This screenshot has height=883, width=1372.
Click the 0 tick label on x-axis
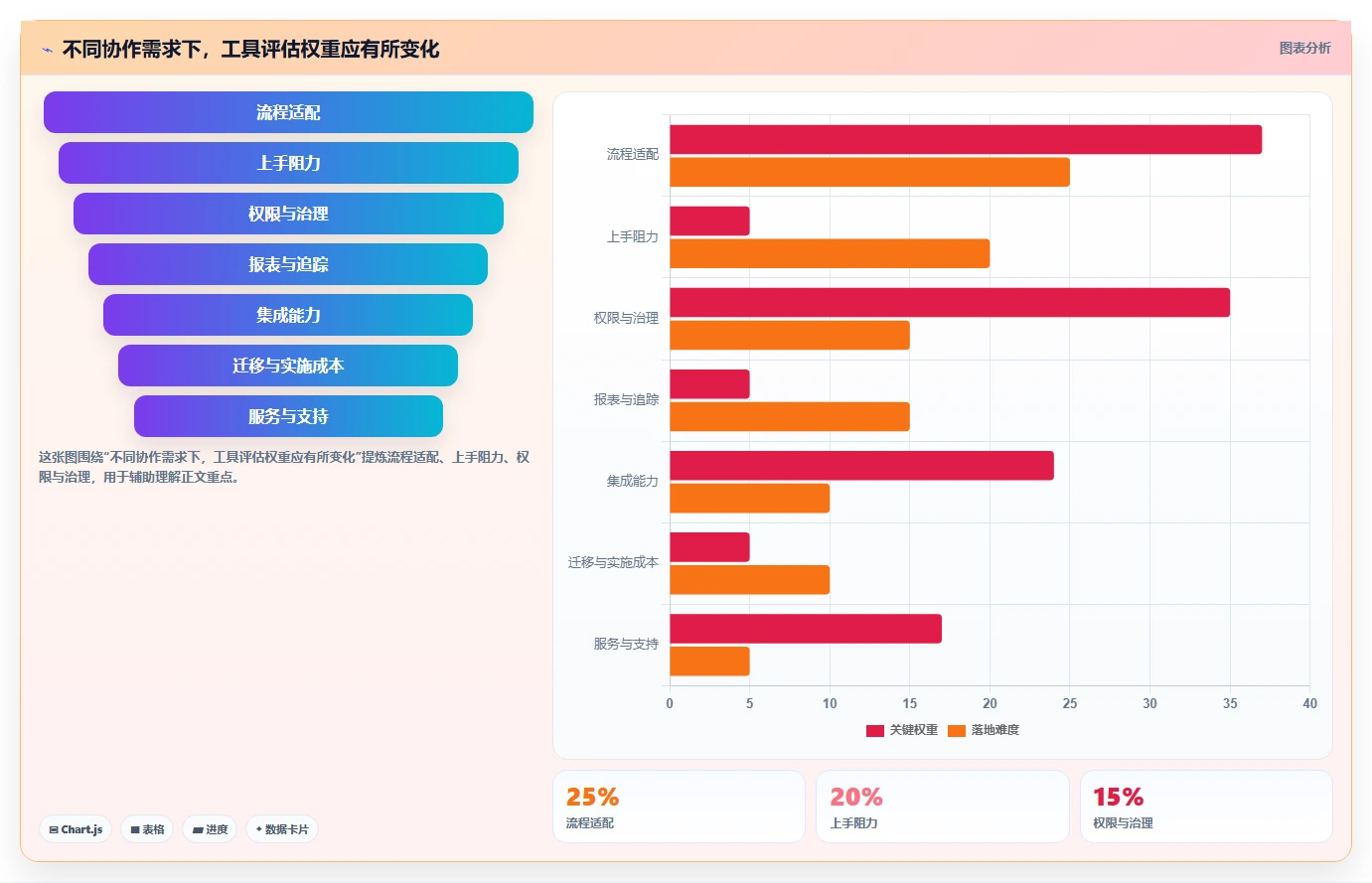[670, 703]
